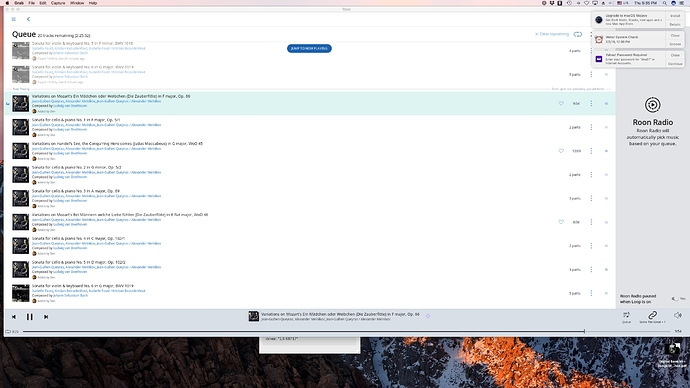Viewport: 690px width, 388px height.
Task: Grab reorder handle for Ein Mädchen variations row
Action: (606, 103)
